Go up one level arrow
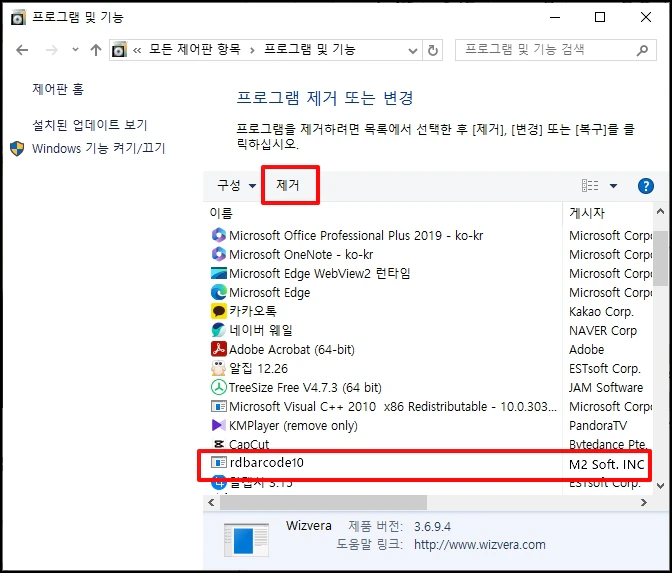The height and width of the screenshot is (573, 672). point(96,50)
